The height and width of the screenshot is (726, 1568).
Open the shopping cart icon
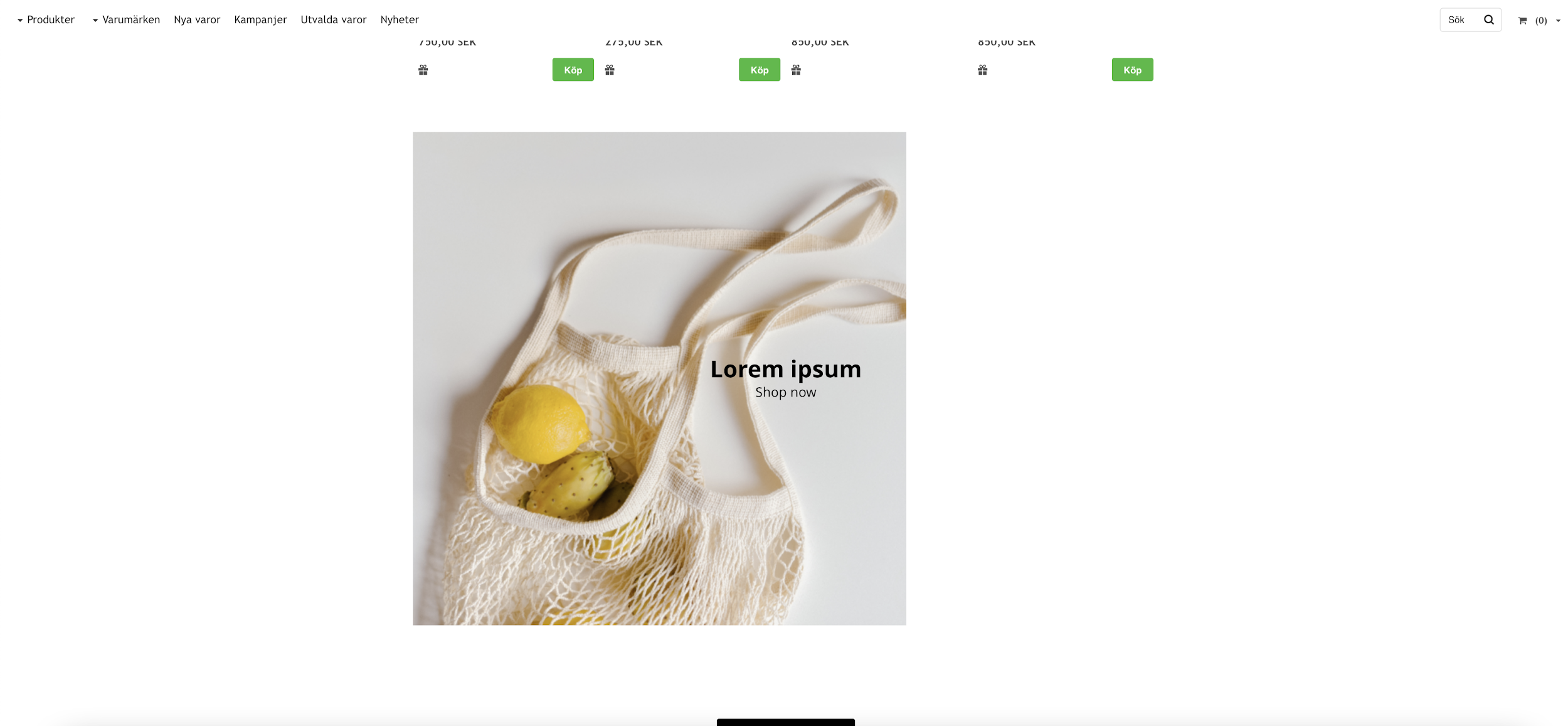pos(1522,21)
